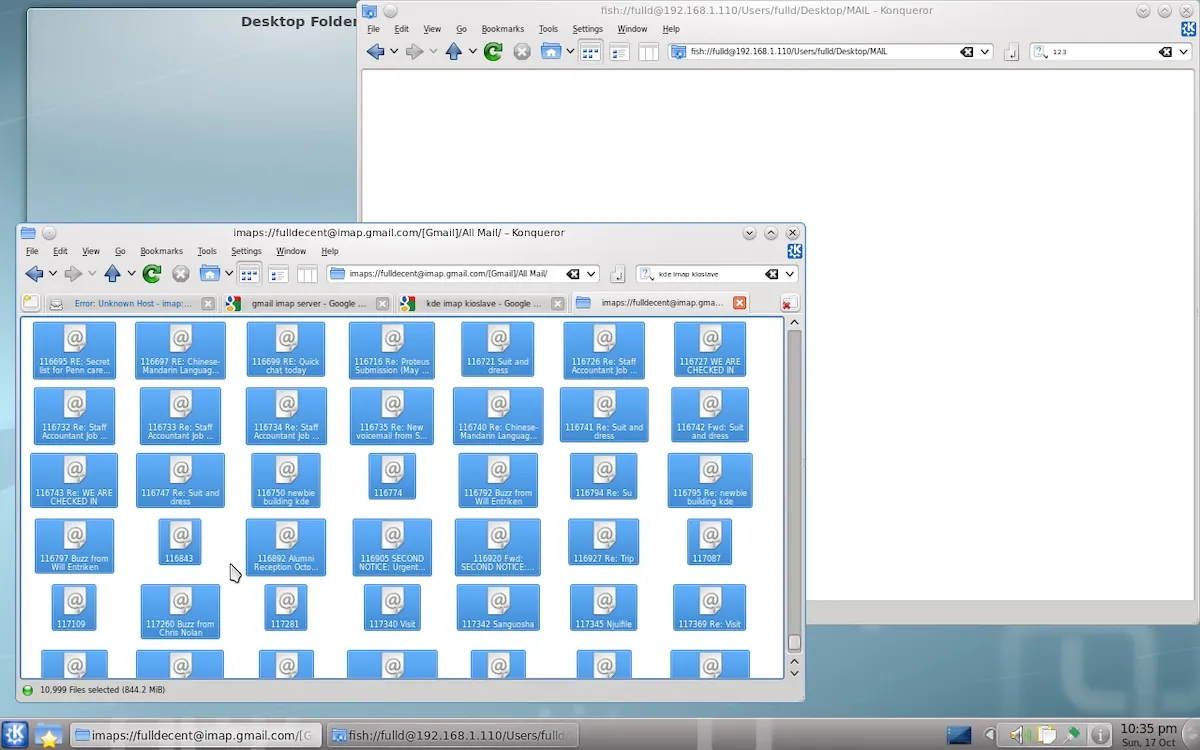1200x750 pixels.
Task: Select mail '116735 Re: New voicemail'
Action: [392, 416]
